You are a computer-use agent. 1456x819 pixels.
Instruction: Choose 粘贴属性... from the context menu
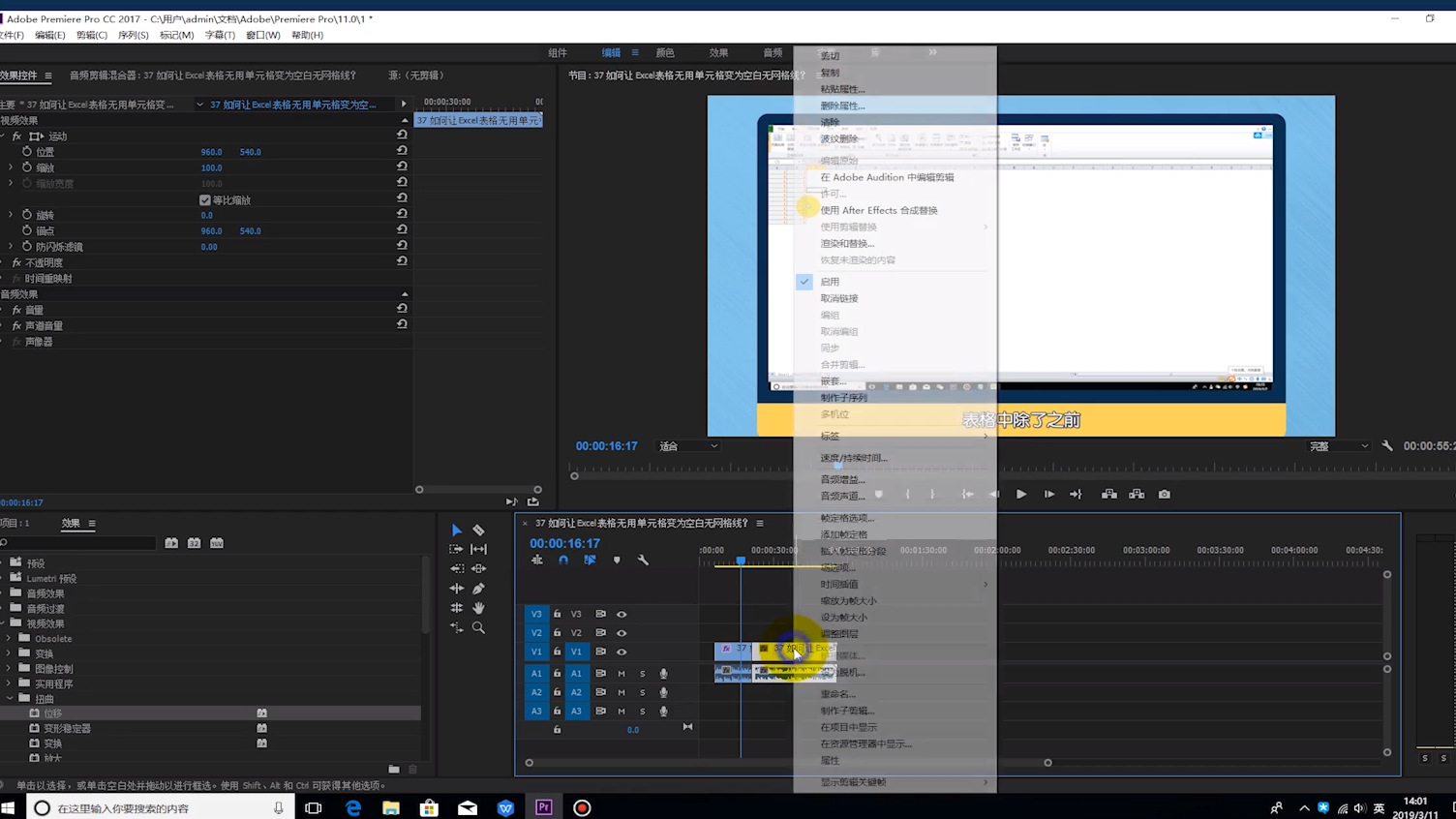pyautogui.click(x=842, y=89)
